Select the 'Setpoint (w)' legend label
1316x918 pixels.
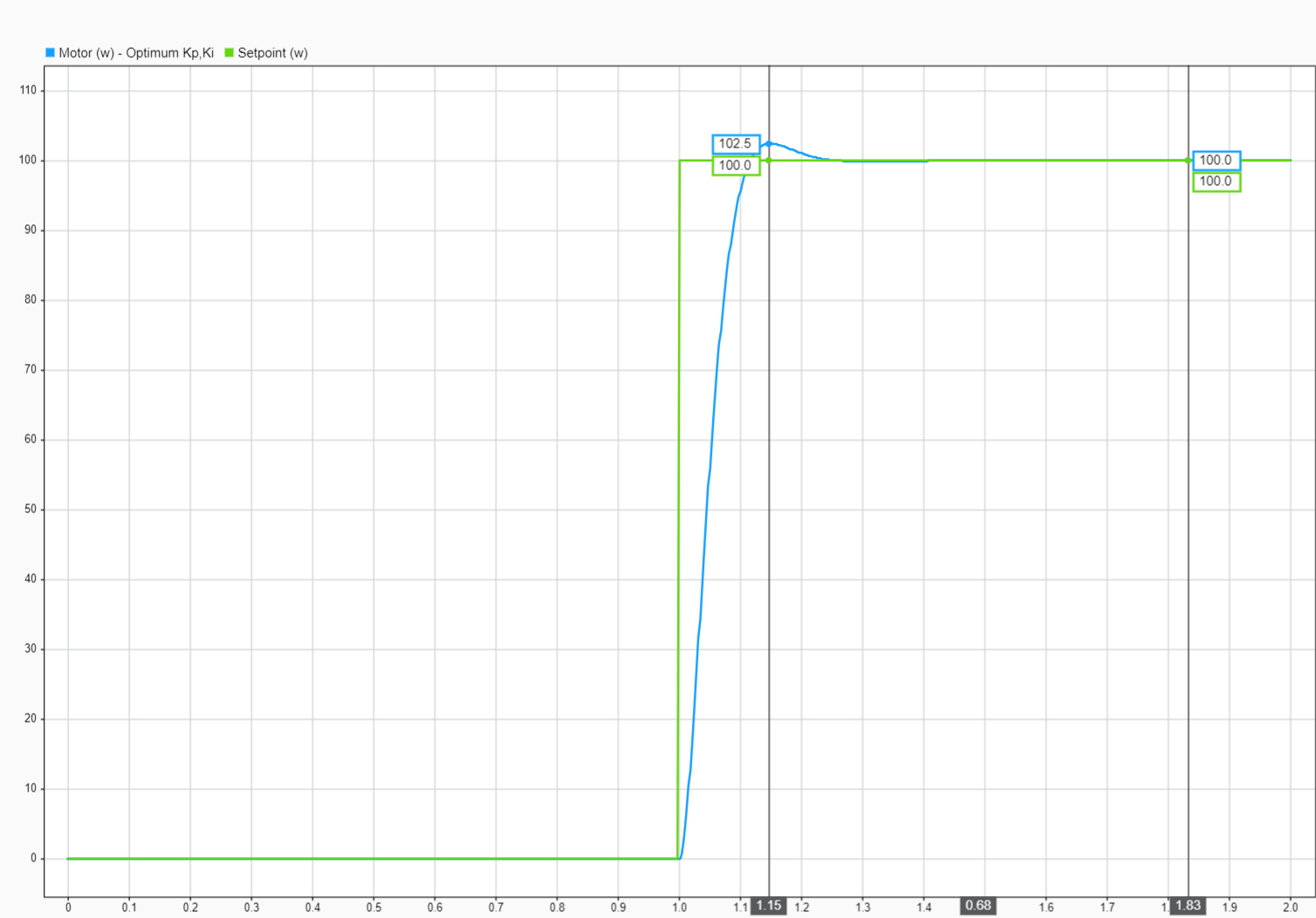[x=273, y=53]
